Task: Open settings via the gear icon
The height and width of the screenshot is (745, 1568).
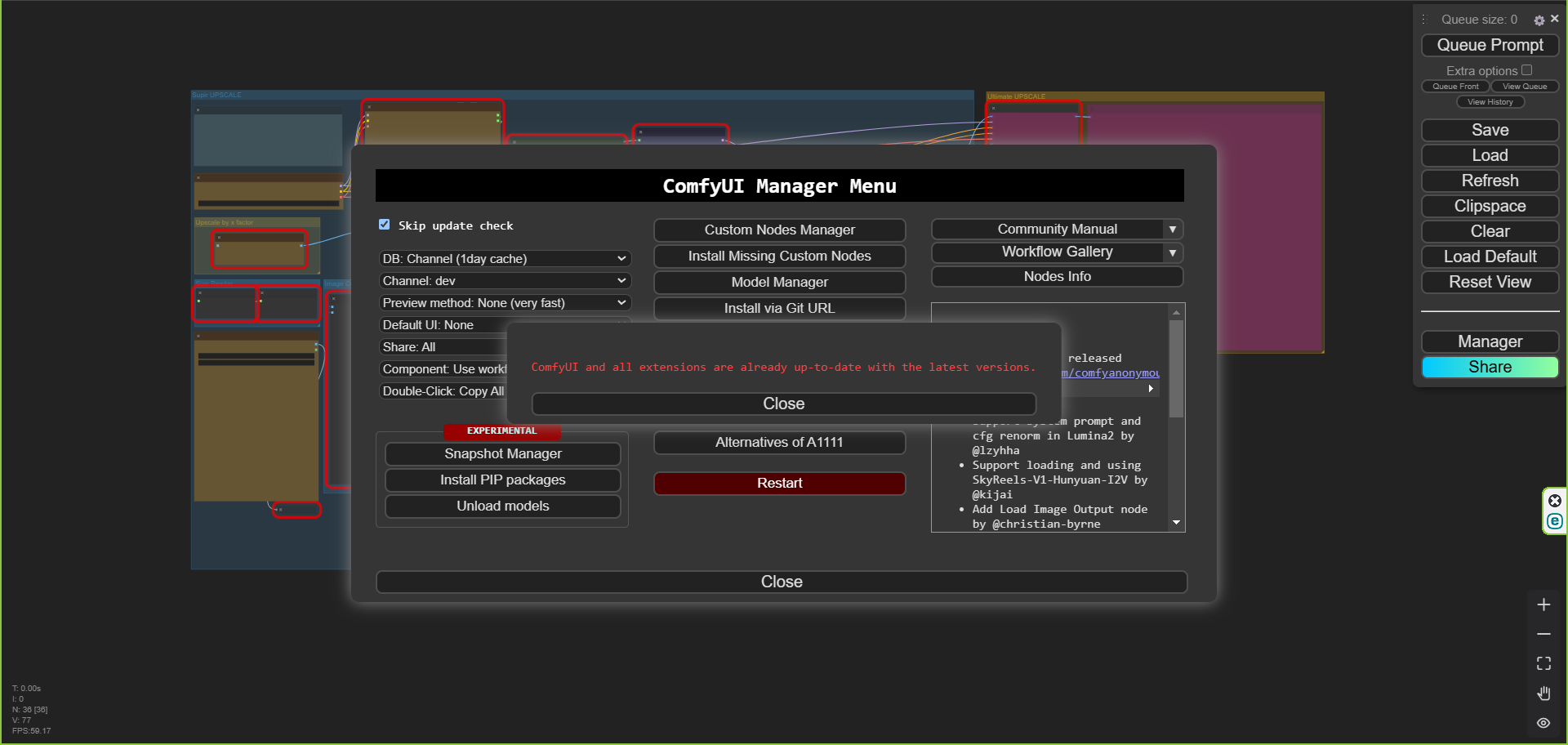Action: [1539, 20]
